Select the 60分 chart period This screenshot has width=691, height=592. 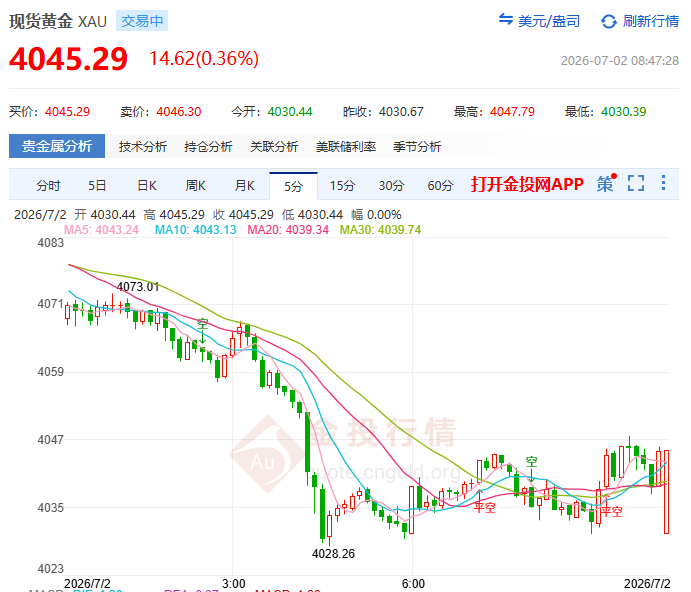coord(440,186)
